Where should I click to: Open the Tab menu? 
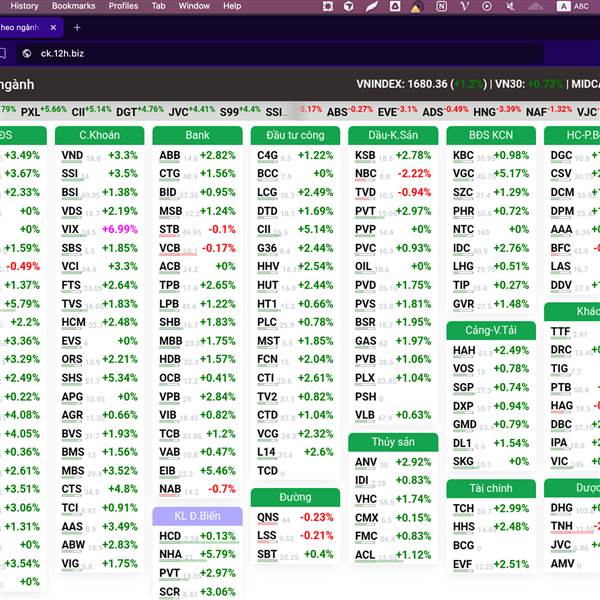pos(158,6)
